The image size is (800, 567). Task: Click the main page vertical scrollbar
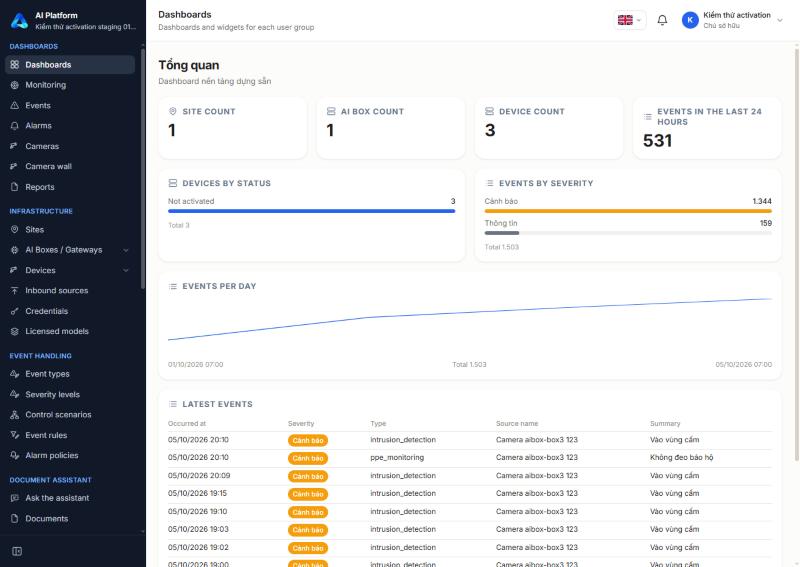[x=796, y=254]
